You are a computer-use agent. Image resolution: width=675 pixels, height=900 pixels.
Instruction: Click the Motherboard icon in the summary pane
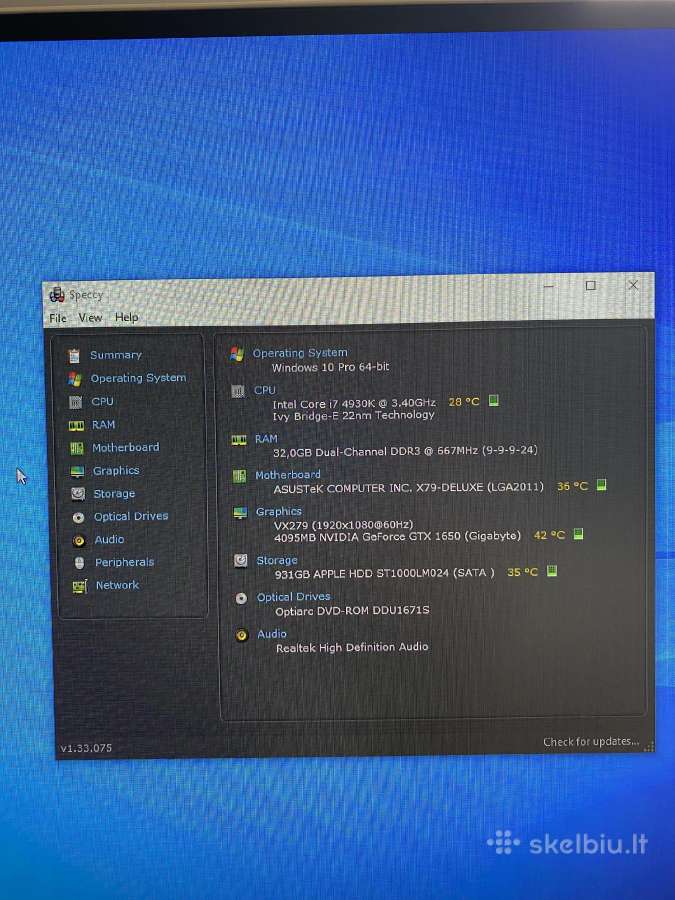[239, 476]
